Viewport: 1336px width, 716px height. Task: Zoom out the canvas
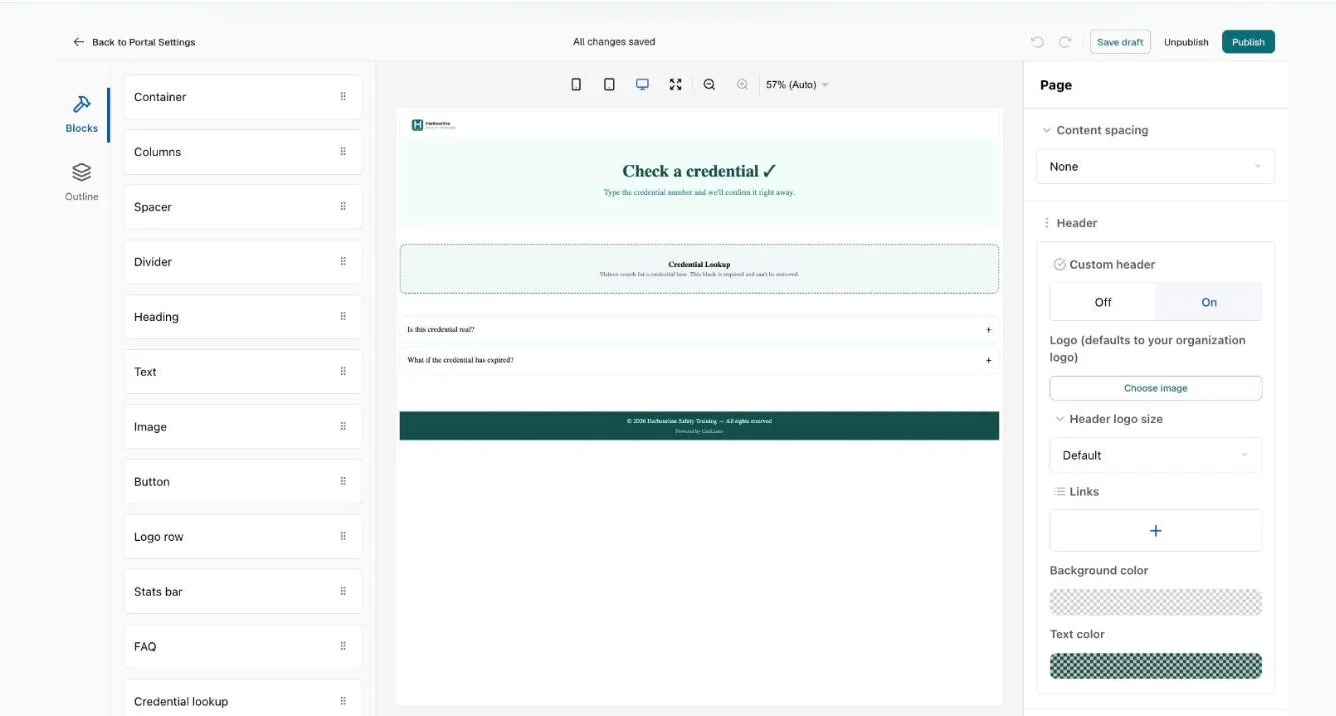coord(709,85)
